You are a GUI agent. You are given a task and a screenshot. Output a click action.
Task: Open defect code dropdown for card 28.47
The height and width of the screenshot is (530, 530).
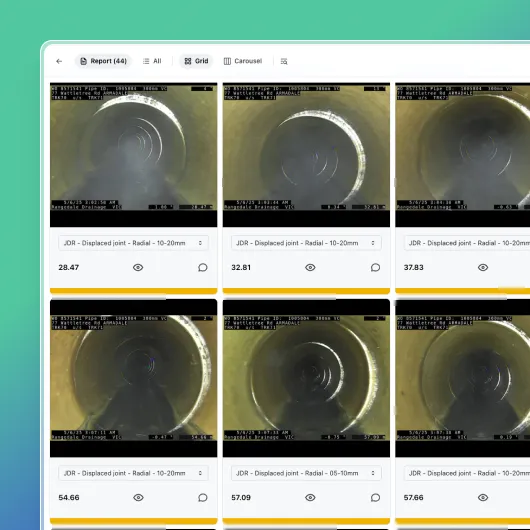(x=133, y=243)
